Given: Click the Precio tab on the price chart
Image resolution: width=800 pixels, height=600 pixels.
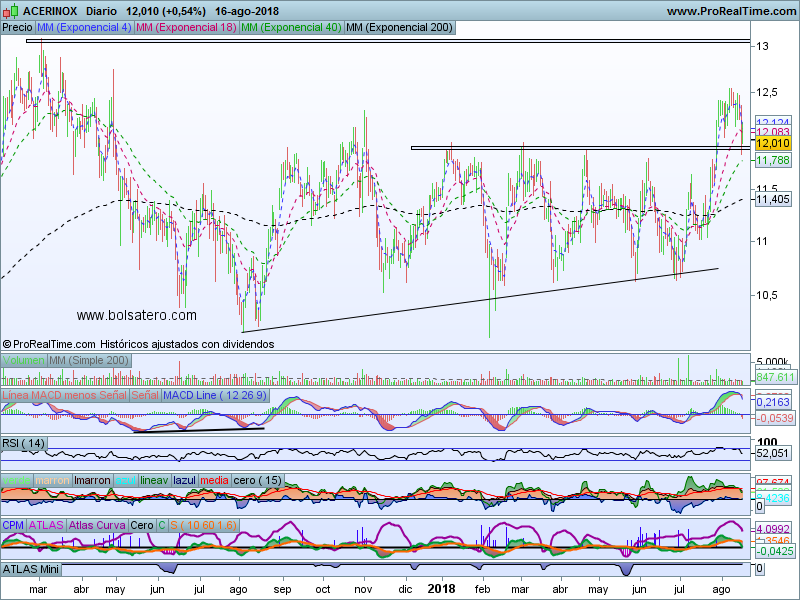Looking at the screenshot, I should click(x=16, y=28).
